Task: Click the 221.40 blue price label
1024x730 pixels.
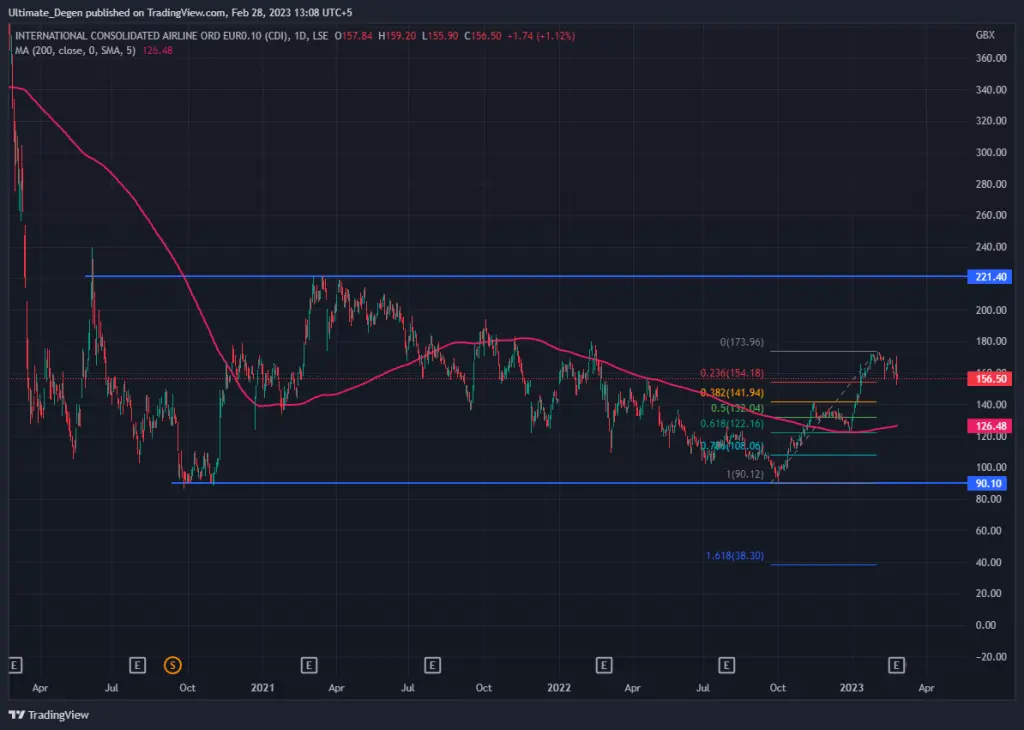Action: (x=990, y=277)
